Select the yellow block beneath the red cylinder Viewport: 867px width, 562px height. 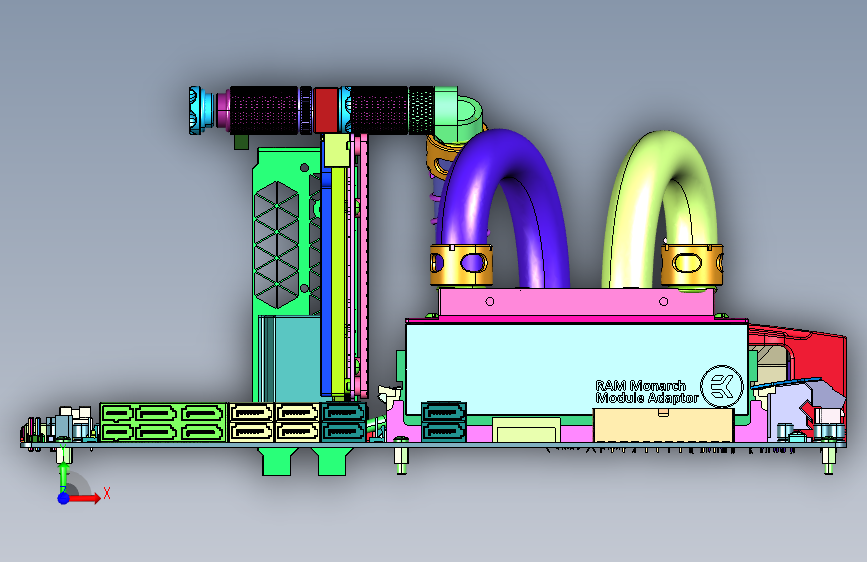tap(337, 150)
